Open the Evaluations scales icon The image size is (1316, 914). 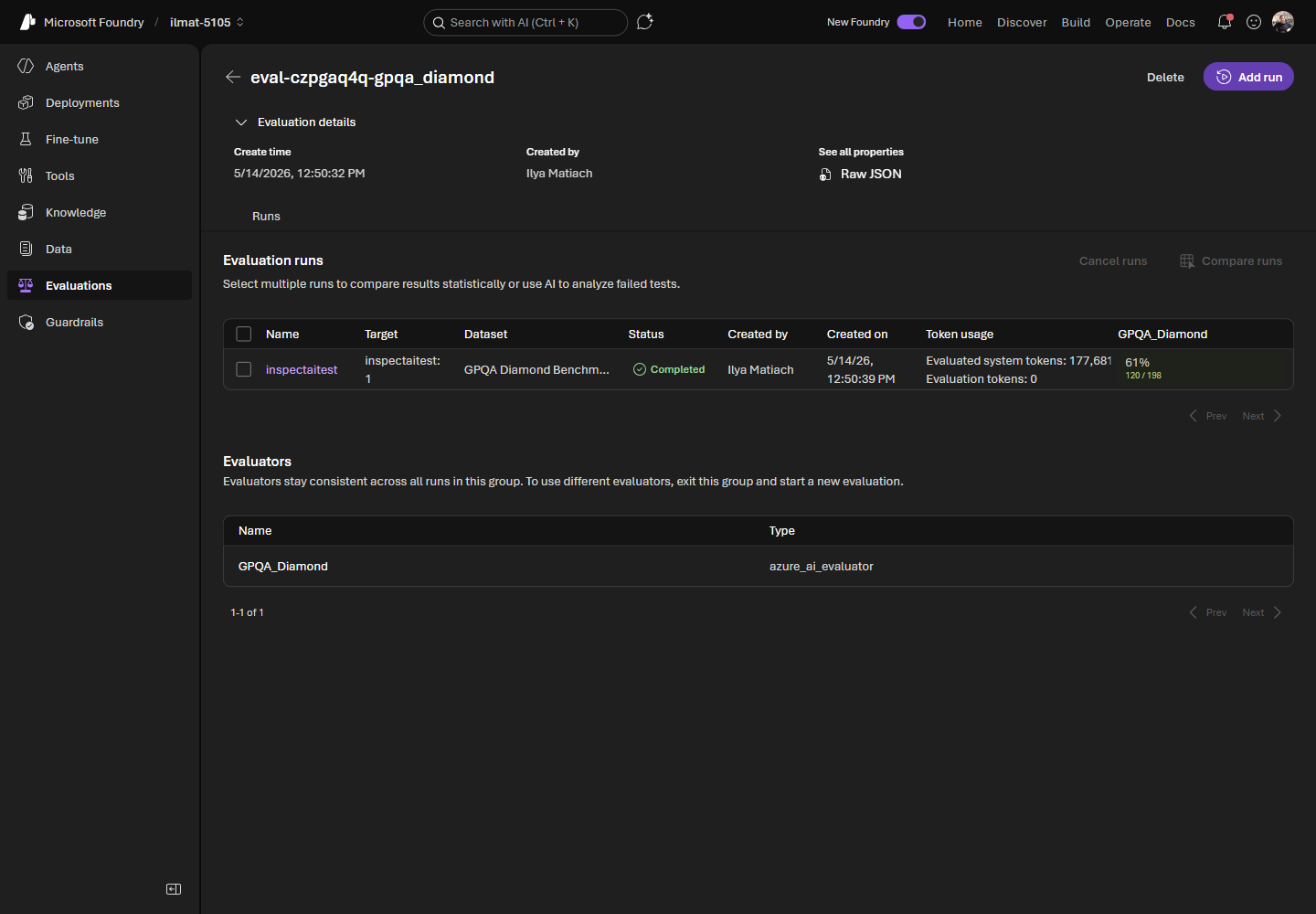click(x=26, y=285)
